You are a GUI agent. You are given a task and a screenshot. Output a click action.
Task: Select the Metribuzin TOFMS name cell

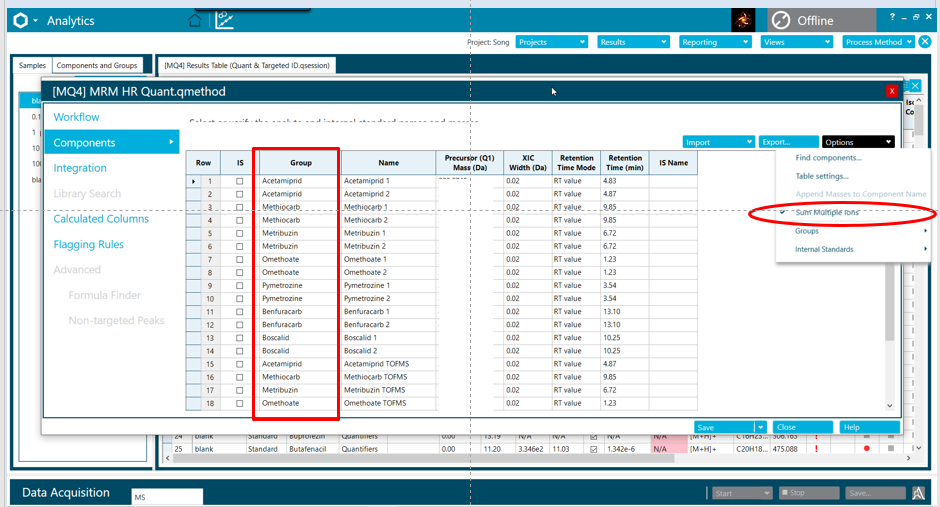coord(388,390)
